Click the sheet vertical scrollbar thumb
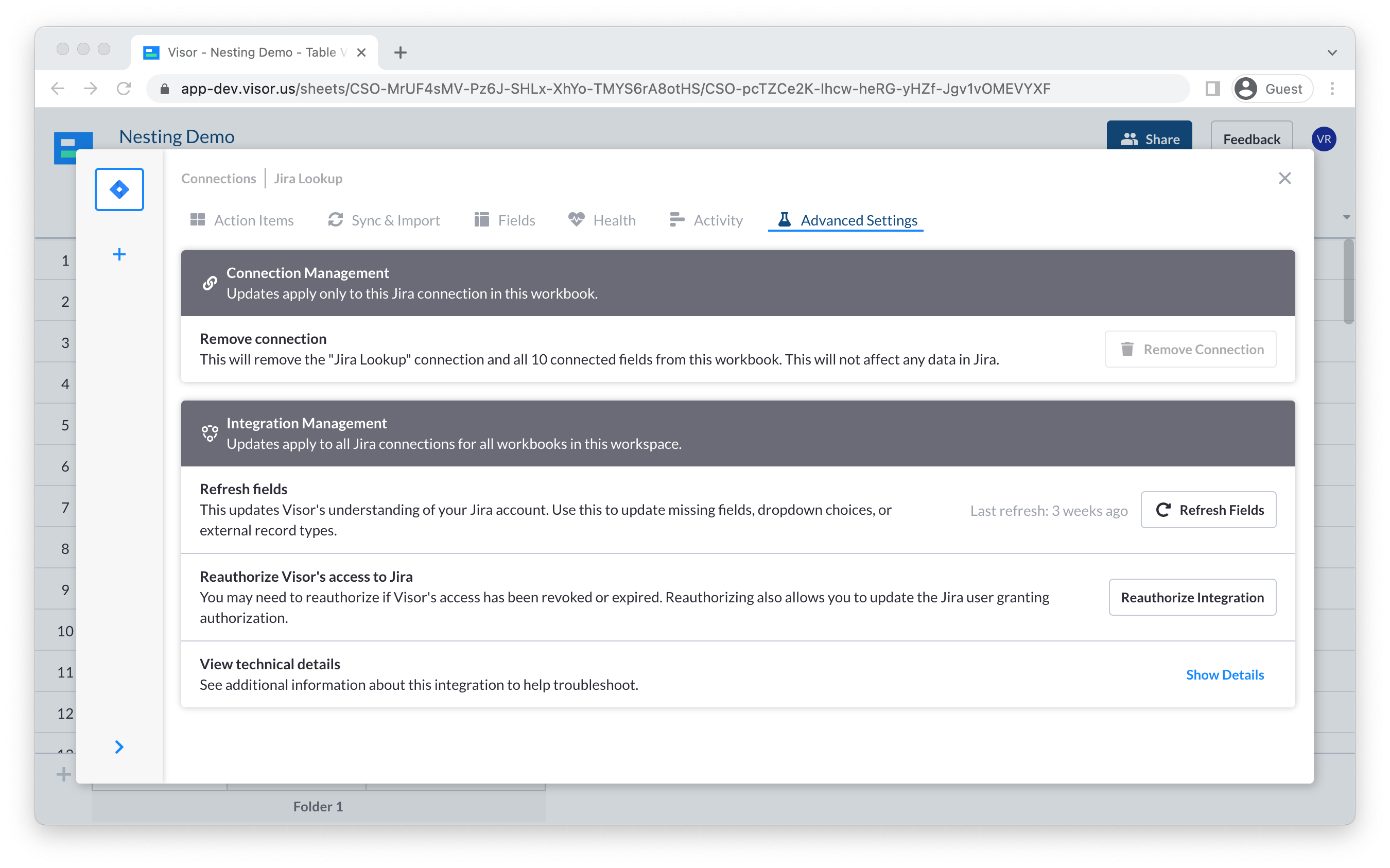 coord(1348,281)
